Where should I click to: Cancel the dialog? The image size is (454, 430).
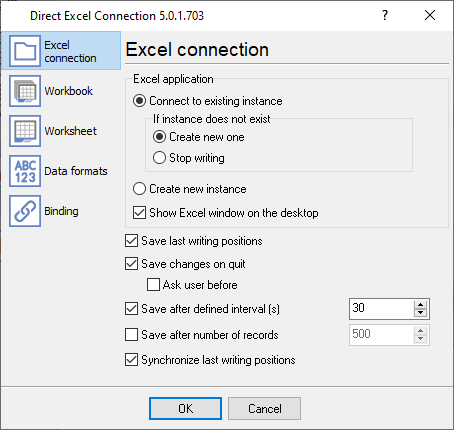point(264,408)
